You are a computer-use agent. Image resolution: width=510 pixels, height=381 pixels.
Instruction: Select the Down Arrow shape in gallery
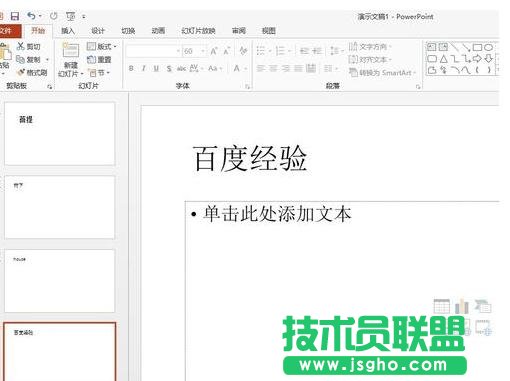point(489,59)
